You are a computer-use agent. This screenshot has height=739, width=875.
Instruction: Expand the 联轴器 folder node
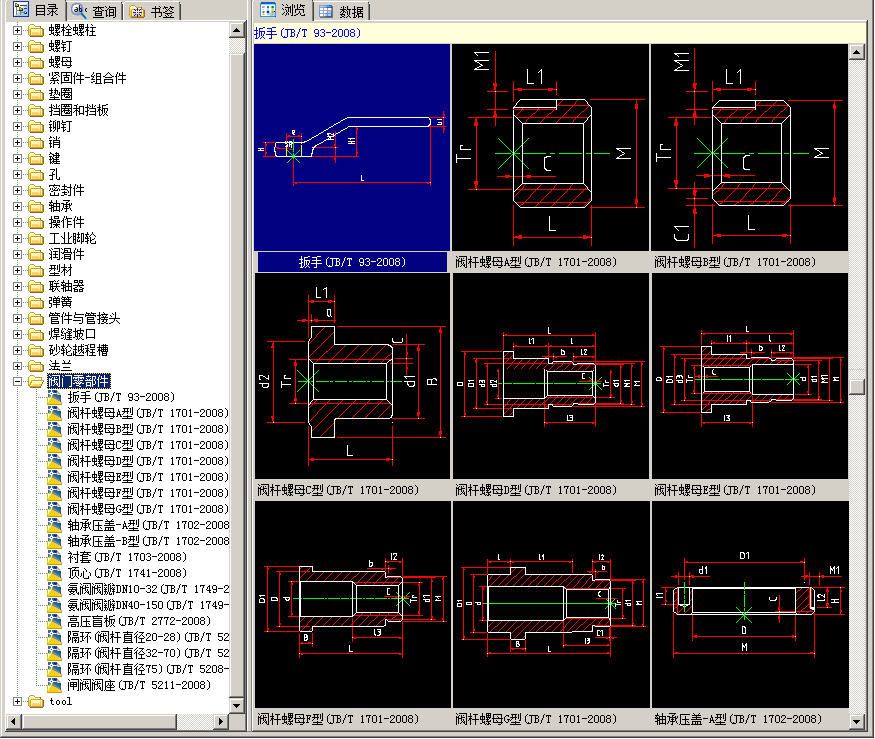[x=17, y=286]
